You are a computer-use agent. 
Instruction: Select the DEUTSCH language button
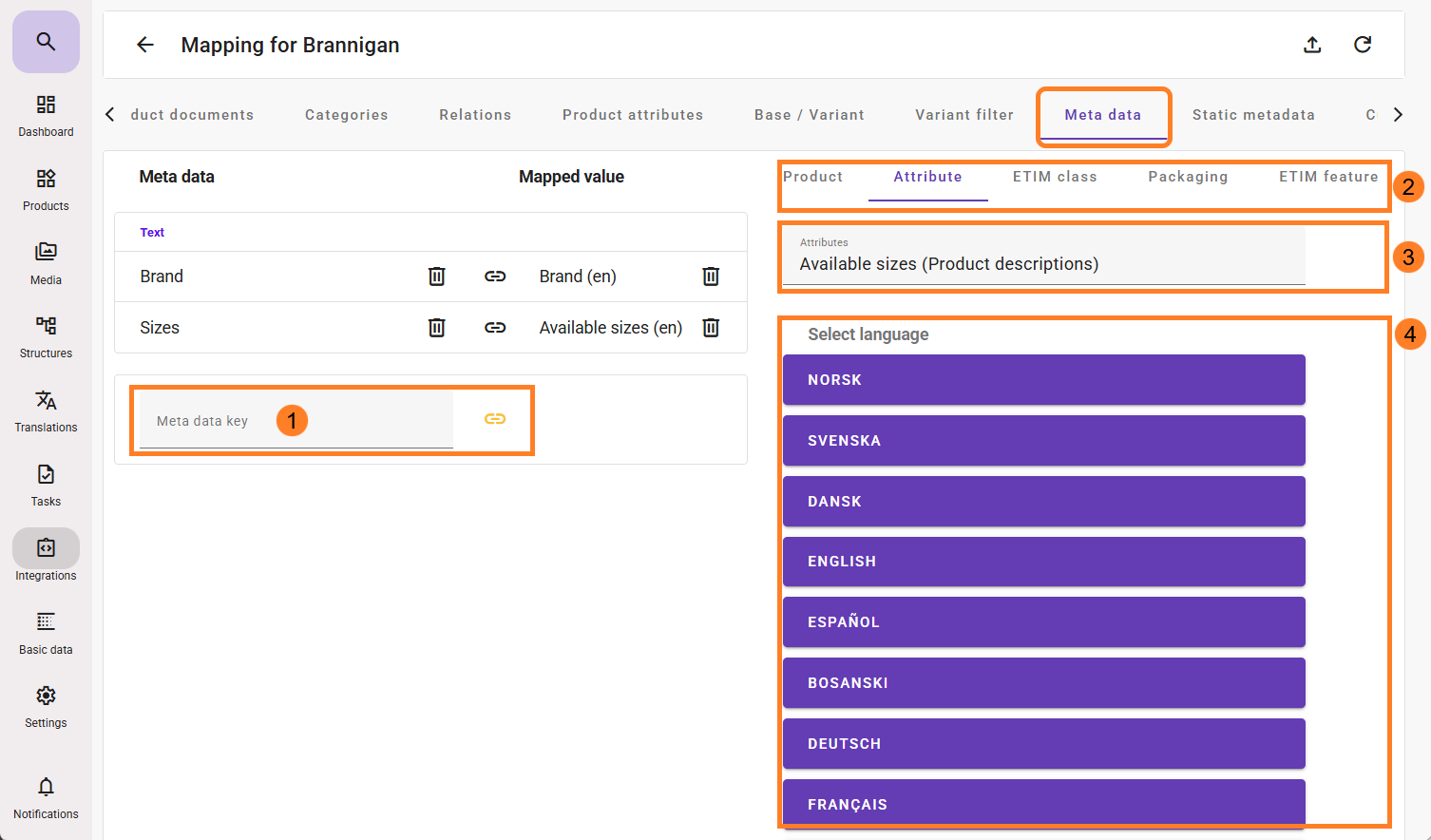pyautogui.click(x=1043, y=744)
